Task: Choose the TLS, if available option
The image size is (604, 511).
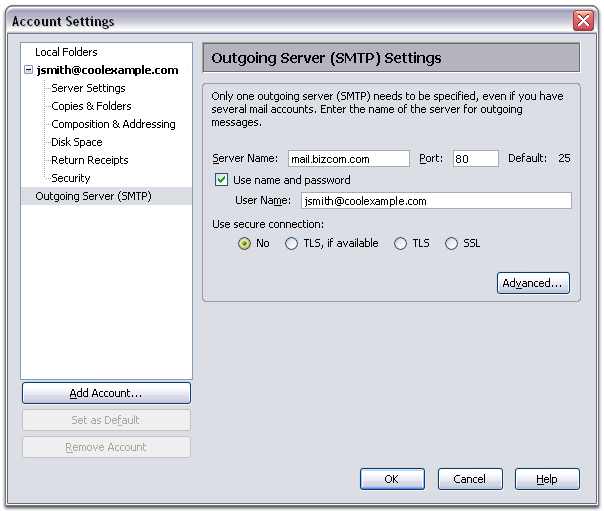Action: (292, 243)
